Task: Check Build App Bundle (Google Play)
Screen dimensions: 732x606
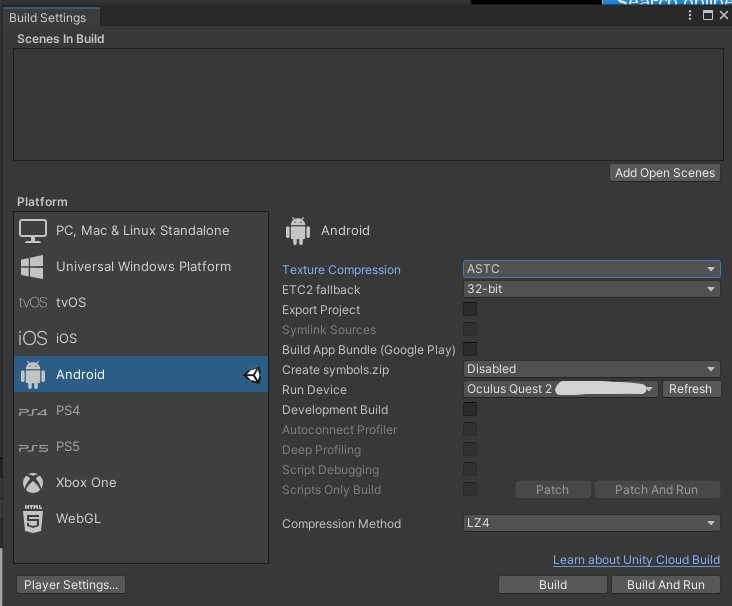Action: coord(470,349)
